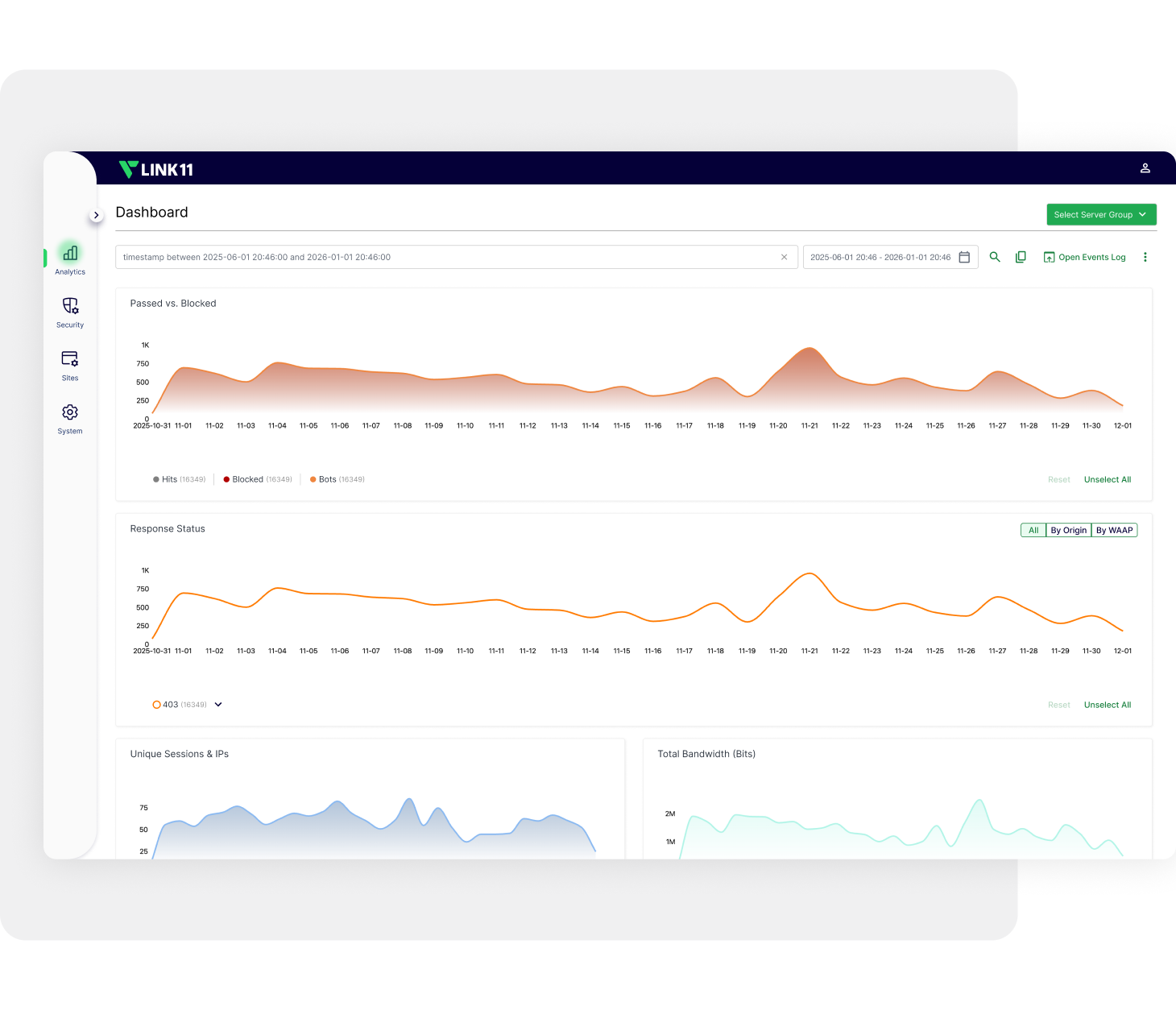This screenshot has height=1010, width=1176.
Task: Switch Response Status to By WAAP
Action: point(1114,530)
